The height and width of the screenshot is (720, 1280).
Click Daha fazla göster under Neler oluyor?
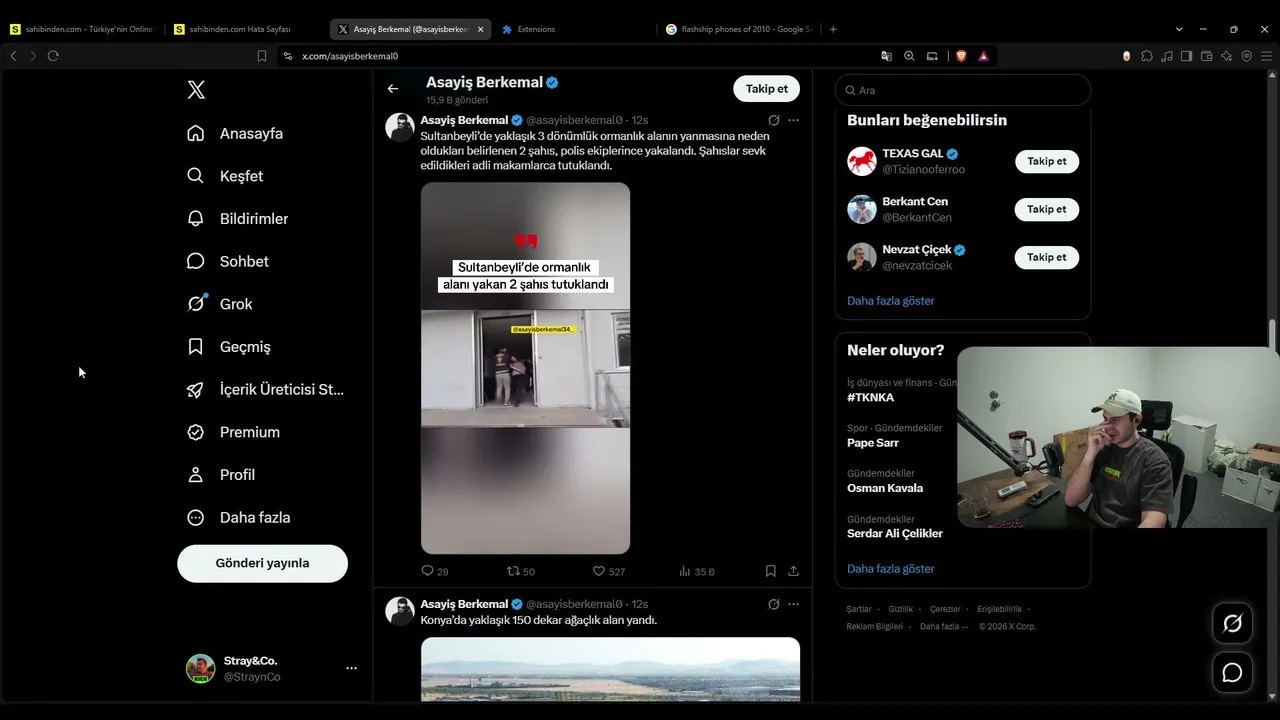pos(891,568)
